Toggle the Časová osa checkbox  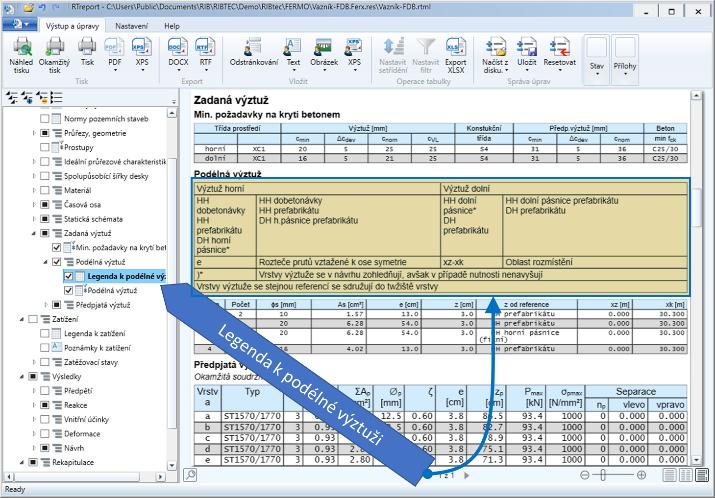click(x=45, y=205)
